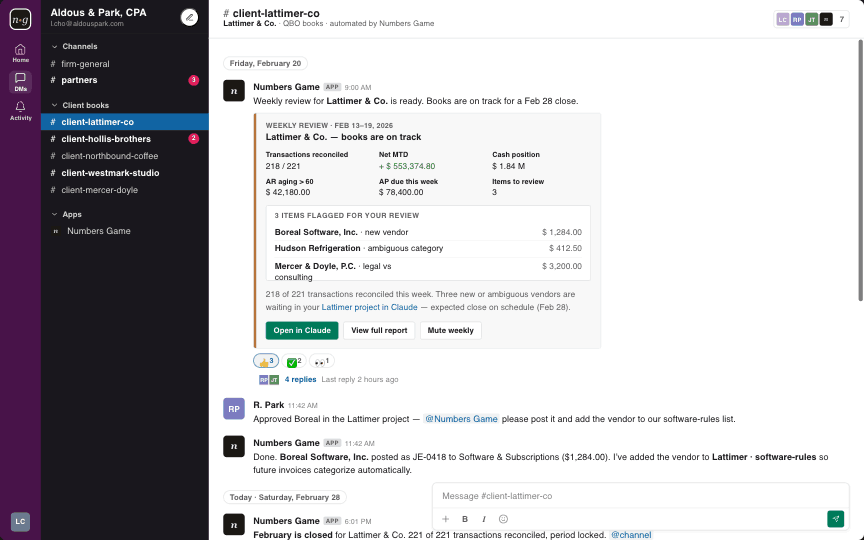Click the client-lattimer-co channel header title
Image resolution: width=864 pixels, height=540 pixels.
271,13
